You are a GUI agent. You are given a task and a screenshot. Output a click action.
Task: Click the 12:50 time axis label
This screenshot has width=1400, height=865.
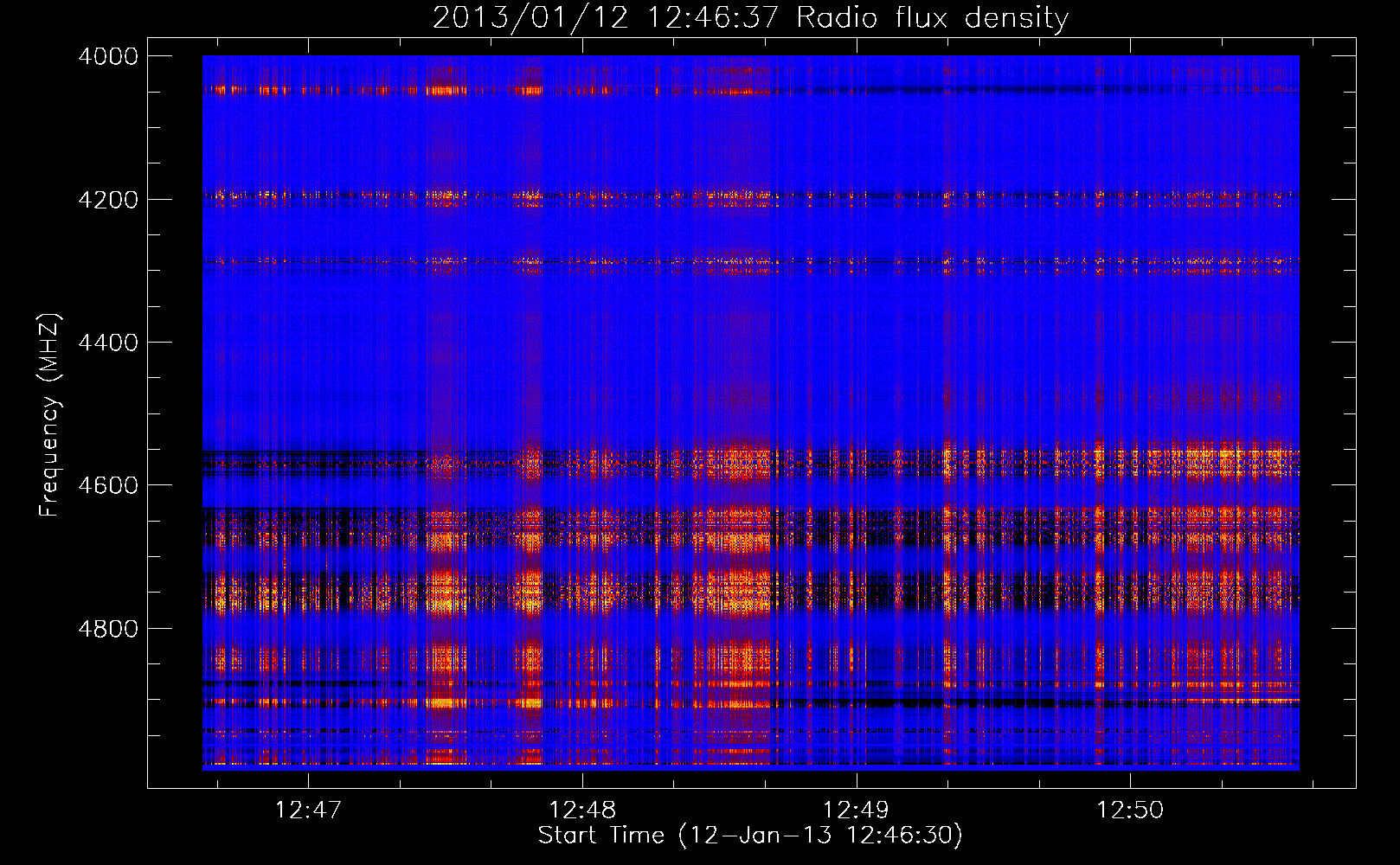click(x=1130, y=811)
